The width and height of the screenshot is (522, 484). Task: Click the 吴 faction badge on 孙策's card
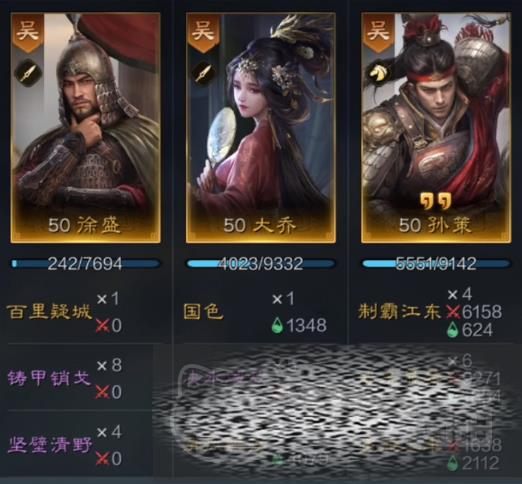click(x=379, y=33)
